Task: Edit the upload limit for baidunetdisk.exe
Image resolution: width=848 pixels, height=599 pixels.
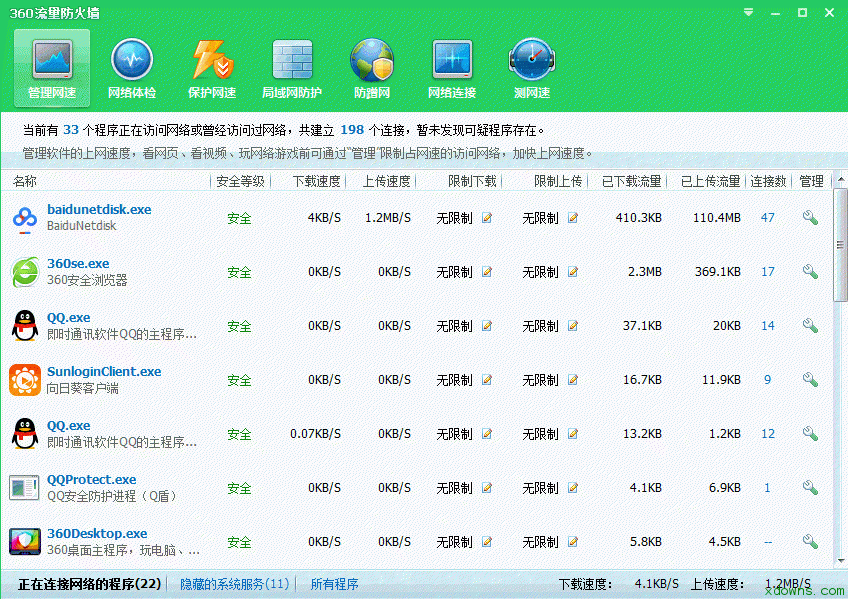Action: pos(573,218)
